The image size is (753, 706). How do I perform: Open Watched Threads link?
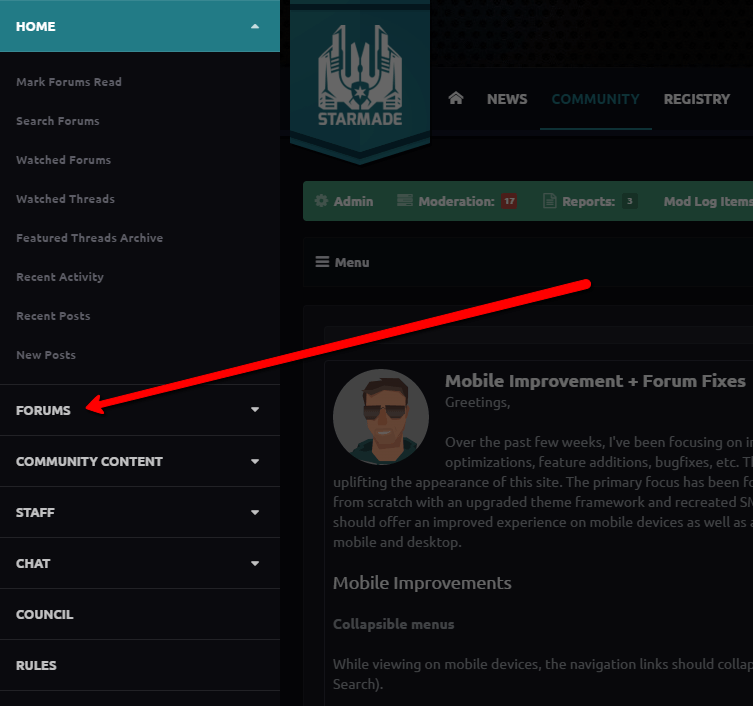coord(65,199)
